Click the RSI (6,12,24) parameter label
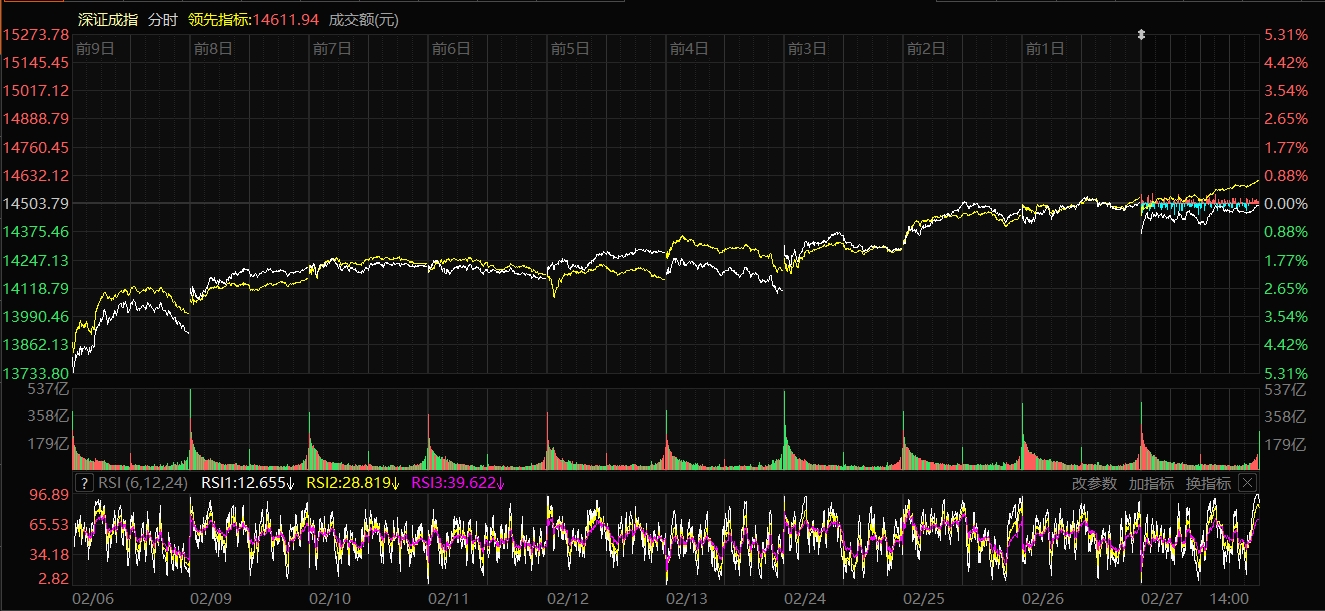This screenshot has width=1325, height=611. [x=144, y=483]
